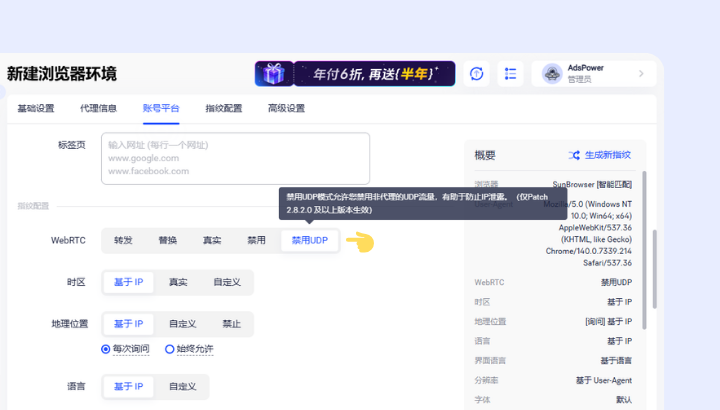The image size is (720, 410).
Task: Click Chrome/140.0.7339.214 text in User-Agent summary
Action: coord(589,251)
